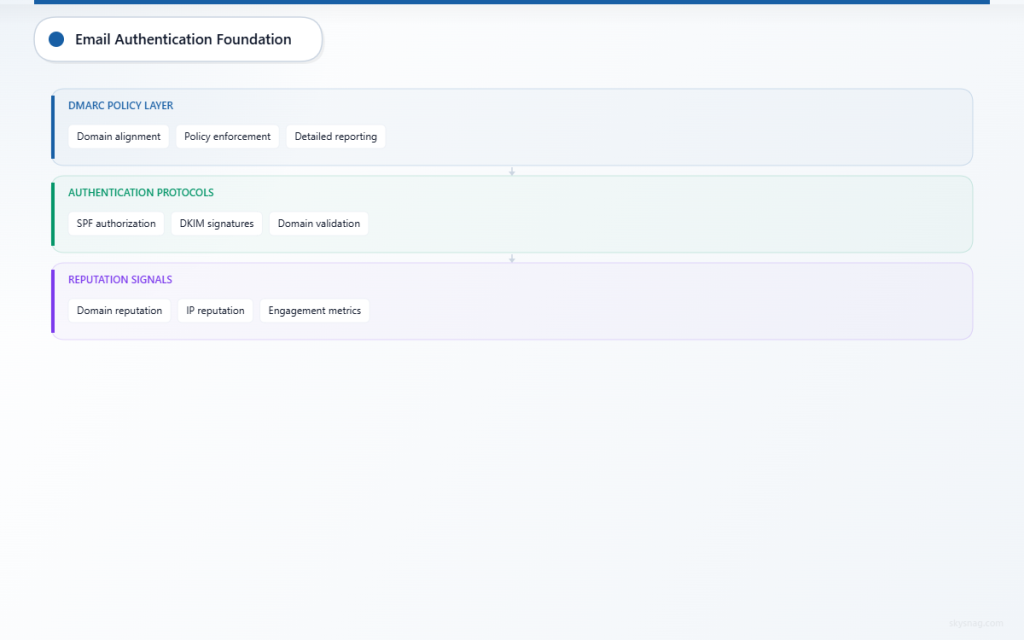
Task: Select the DMARC POLICY LAYER heading
Action: click(120, 105)
